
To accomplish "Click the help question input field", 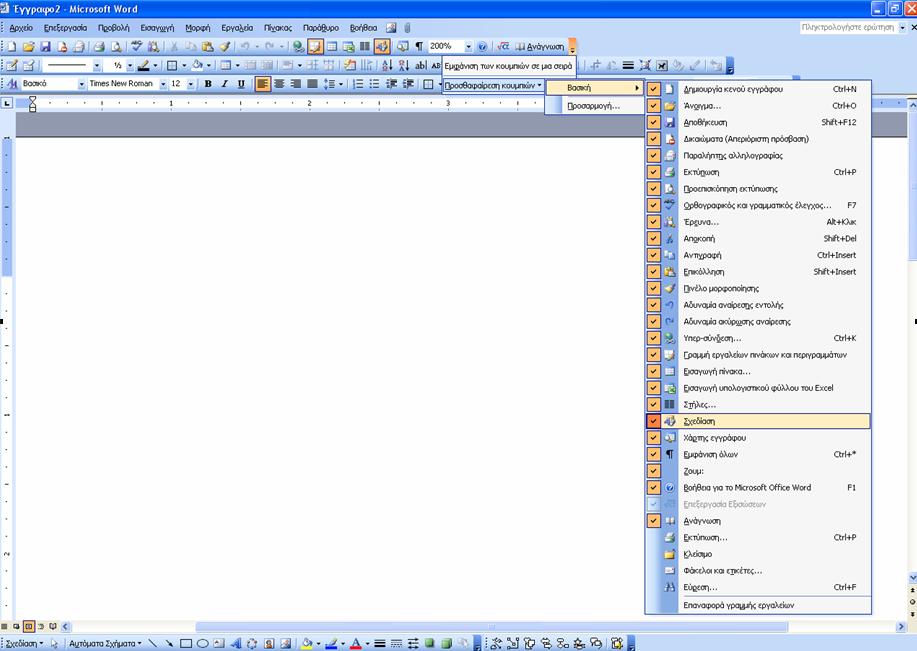I will point(847,27).
